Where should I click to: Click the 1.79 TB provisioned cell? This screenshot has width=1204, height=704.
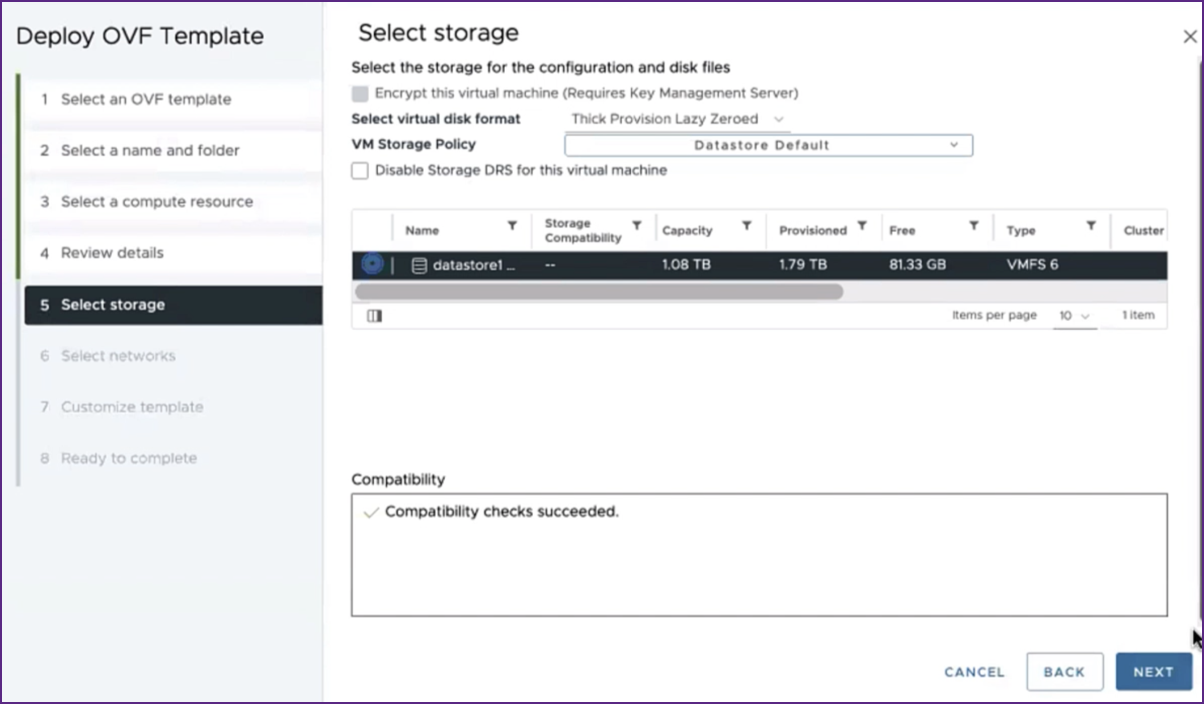[x=803, y=265]
